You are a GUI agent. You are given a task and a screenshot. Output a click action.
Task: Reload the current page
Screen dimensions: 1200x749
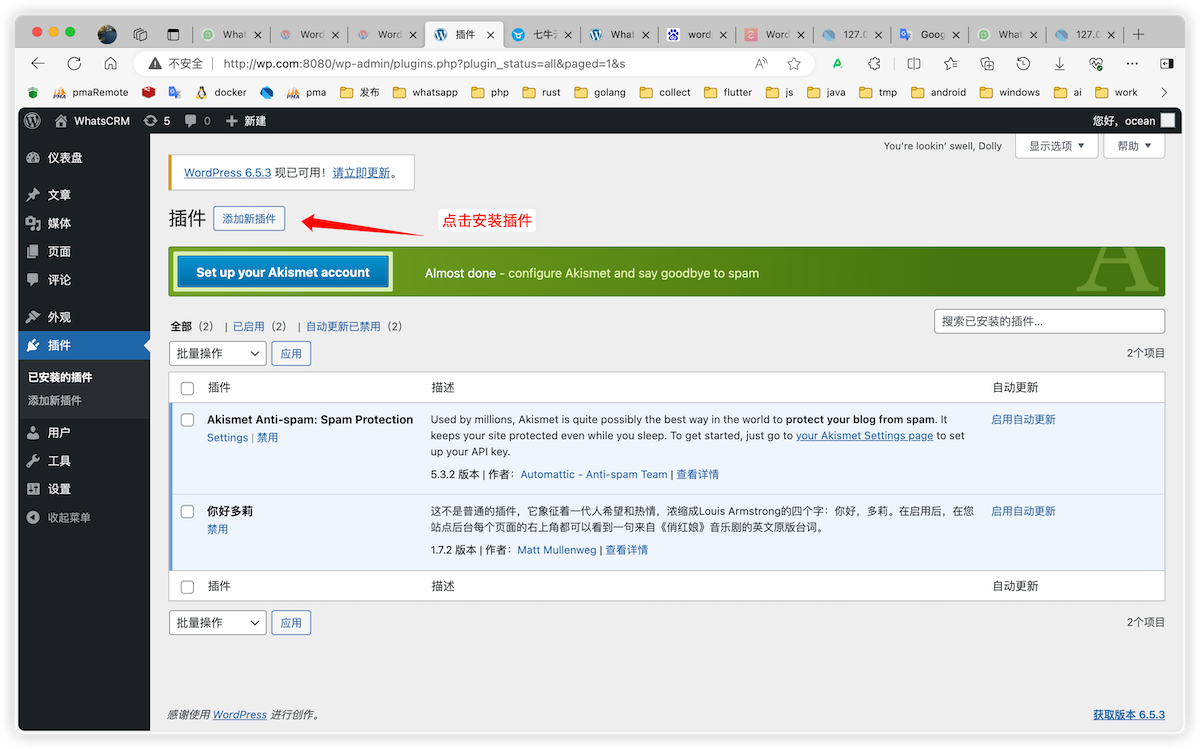click(74, 63)
